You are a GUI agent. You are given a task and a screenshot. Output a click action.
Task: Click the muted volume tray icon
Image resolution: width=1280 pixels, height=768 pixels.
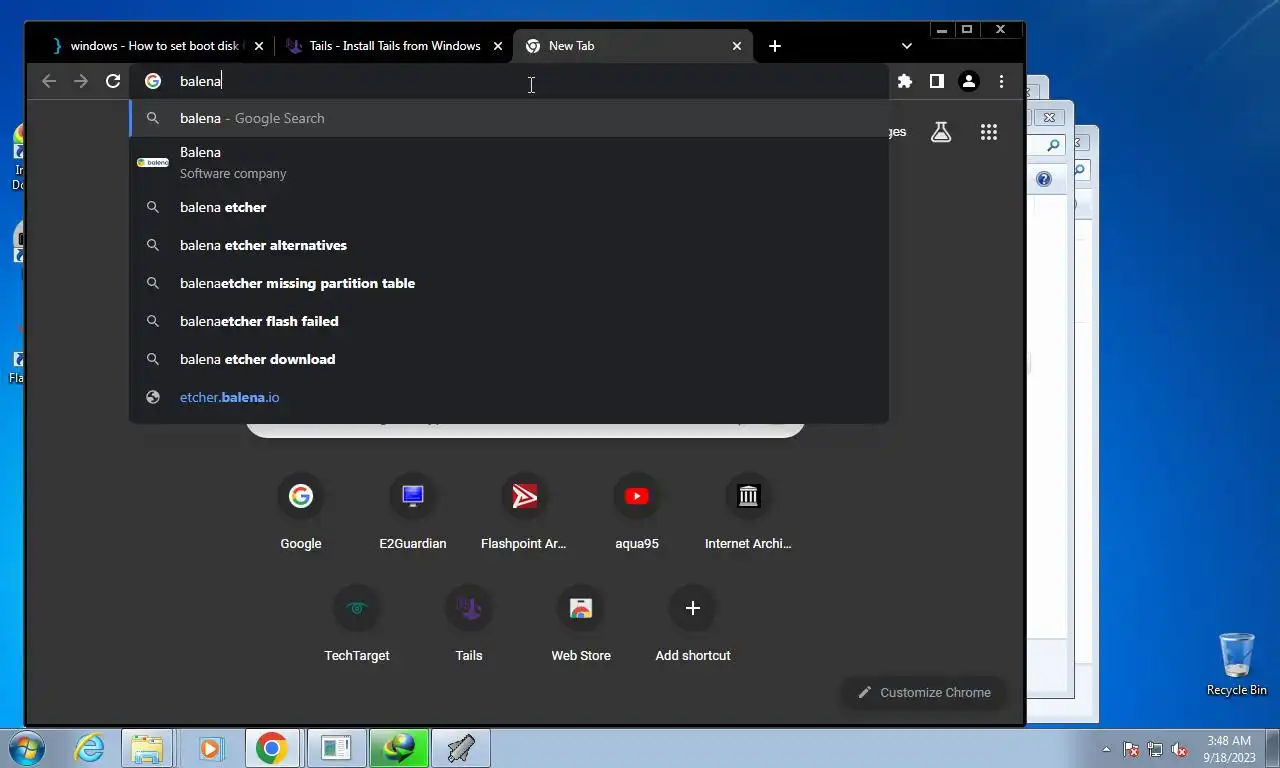click(x=1179, y=749)
